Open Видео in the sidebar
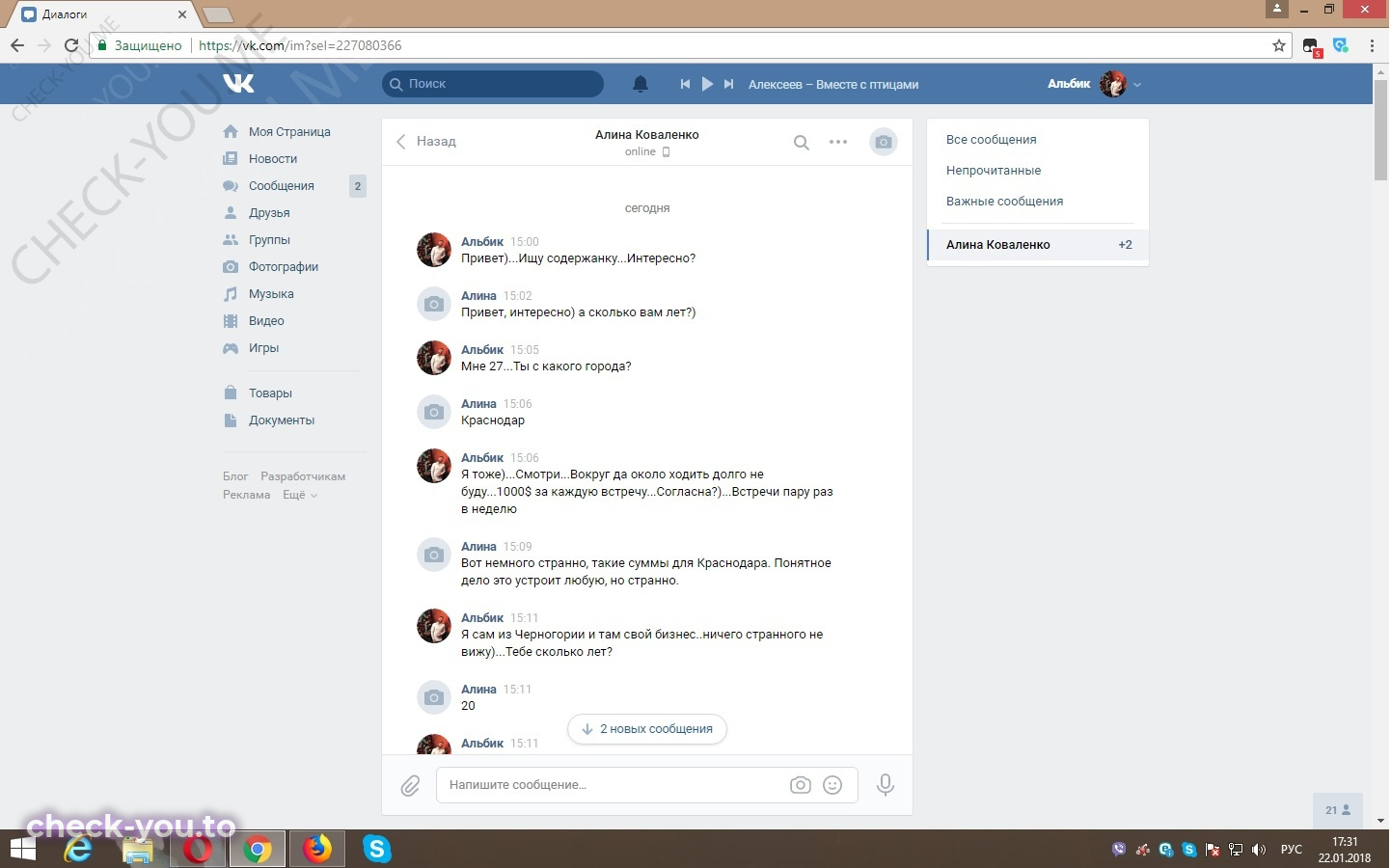The height and width of the screenshot is (868, 1391). click(266, 321)
